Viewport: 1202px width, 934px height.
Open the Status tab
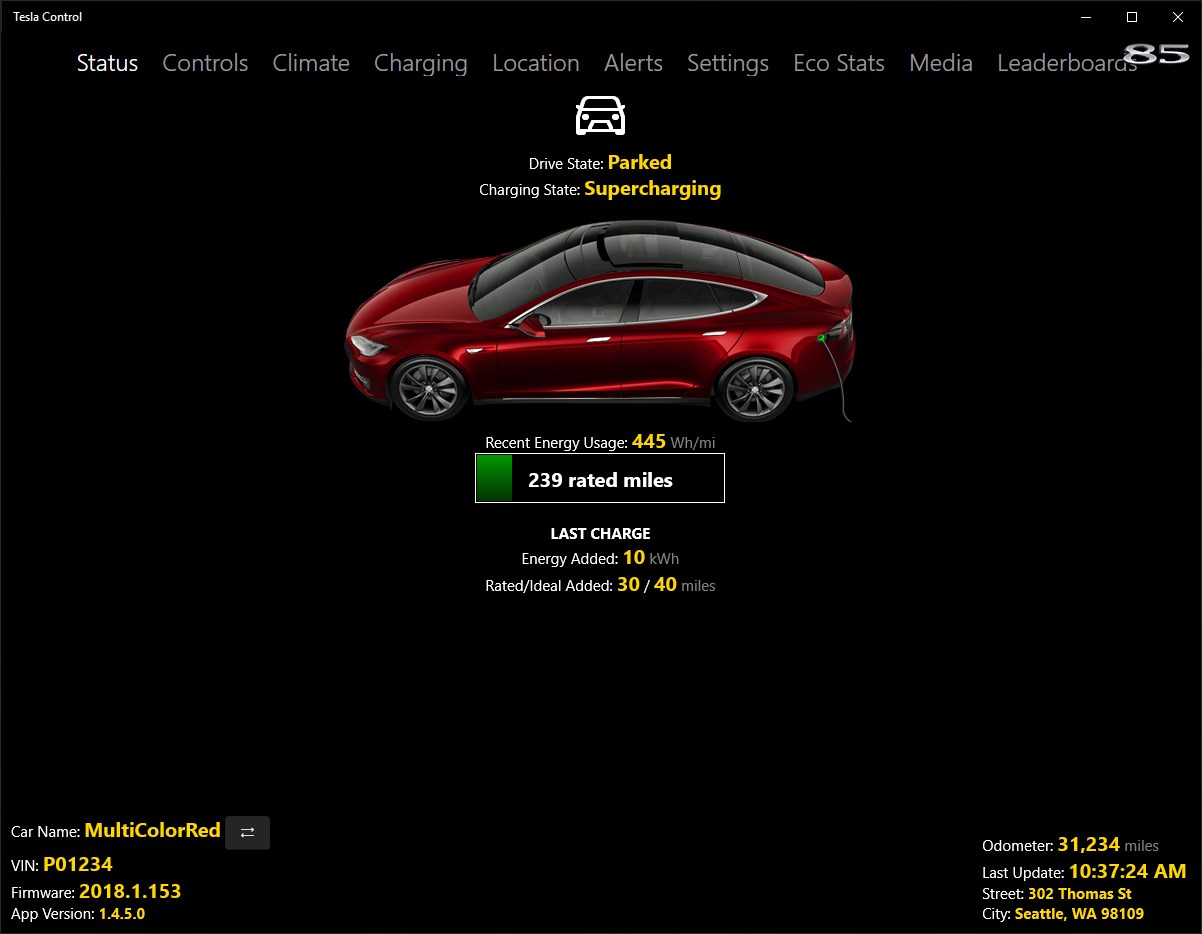[107, 63]
